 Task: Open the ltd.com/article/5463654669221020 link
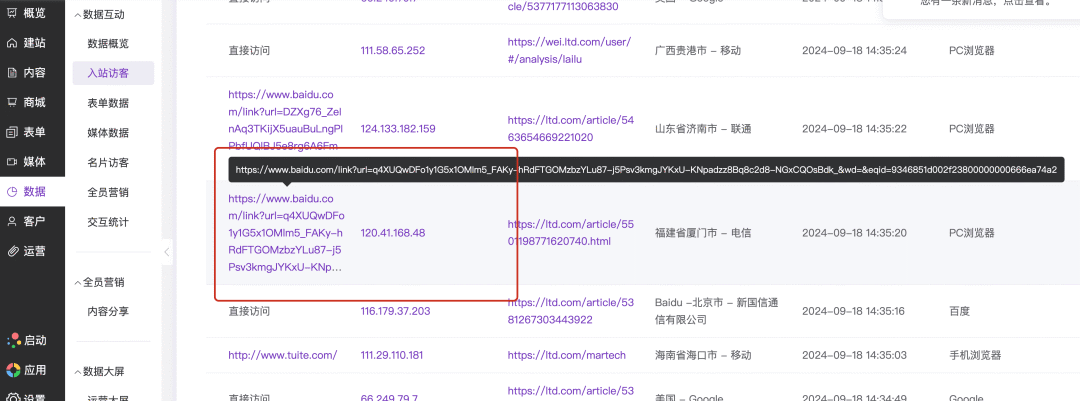point(570,129)
